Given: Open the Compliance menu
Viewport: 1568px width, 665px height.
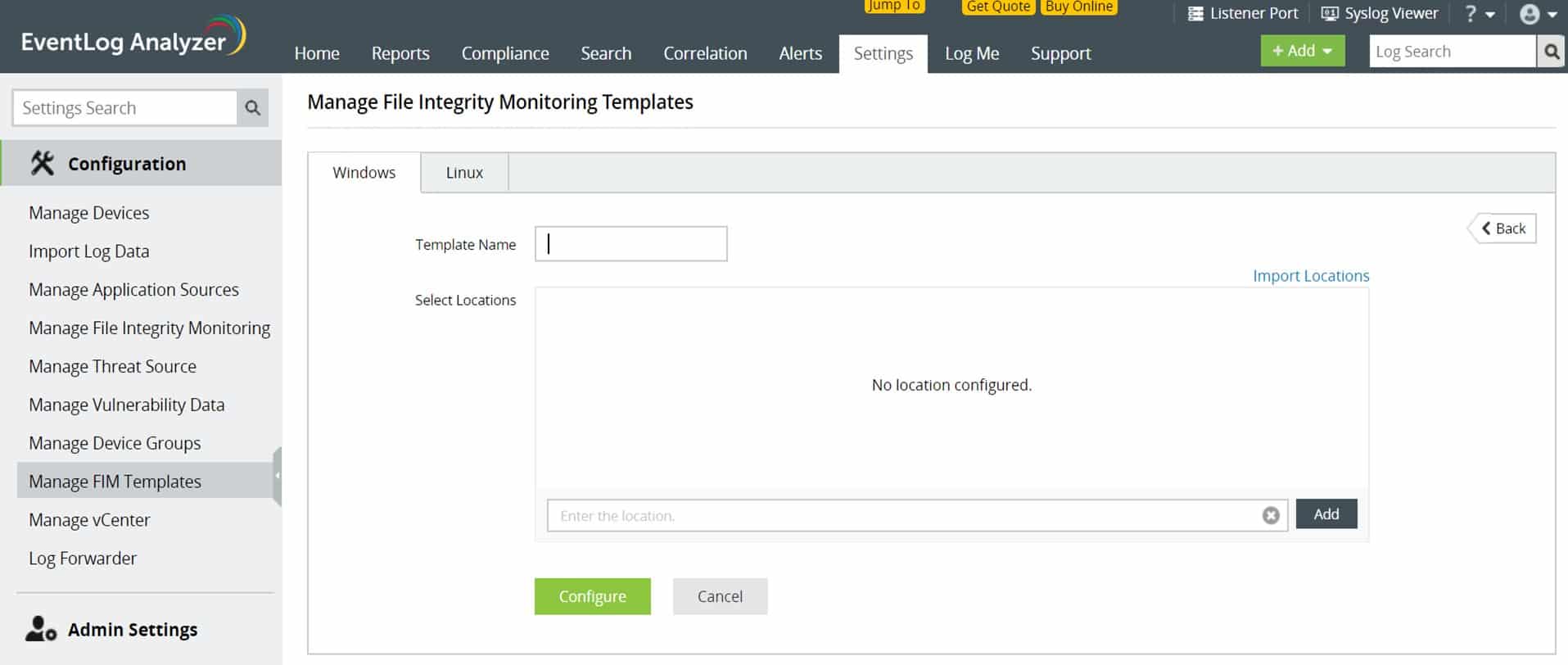Looking at the screenshot, I should 505,53.
